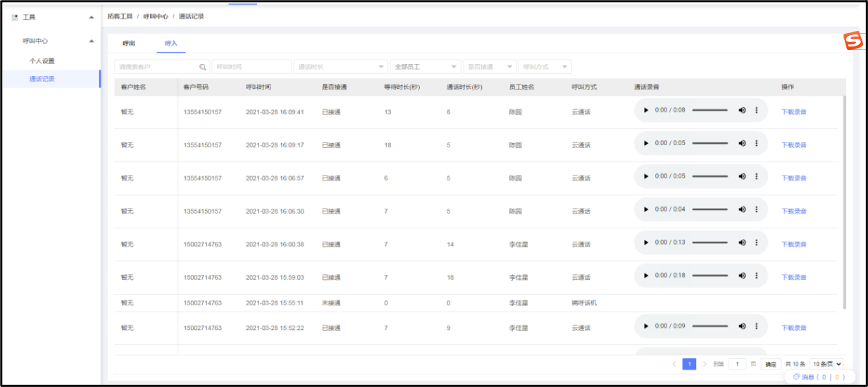Download recording for the 16:09:41 call

click(x=794, y=112)
